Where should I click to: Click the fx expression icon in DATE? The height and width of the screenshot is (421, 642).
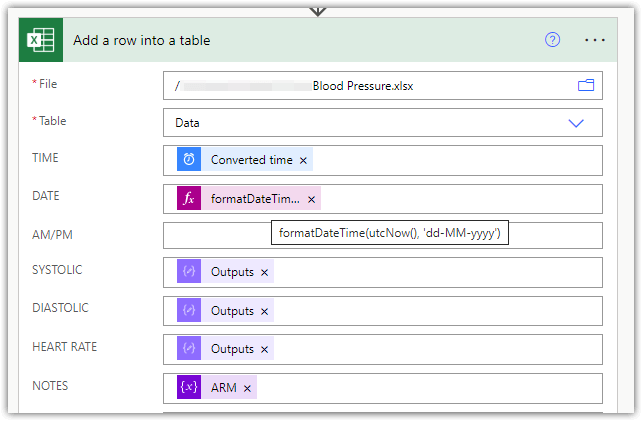pos(189,199)
